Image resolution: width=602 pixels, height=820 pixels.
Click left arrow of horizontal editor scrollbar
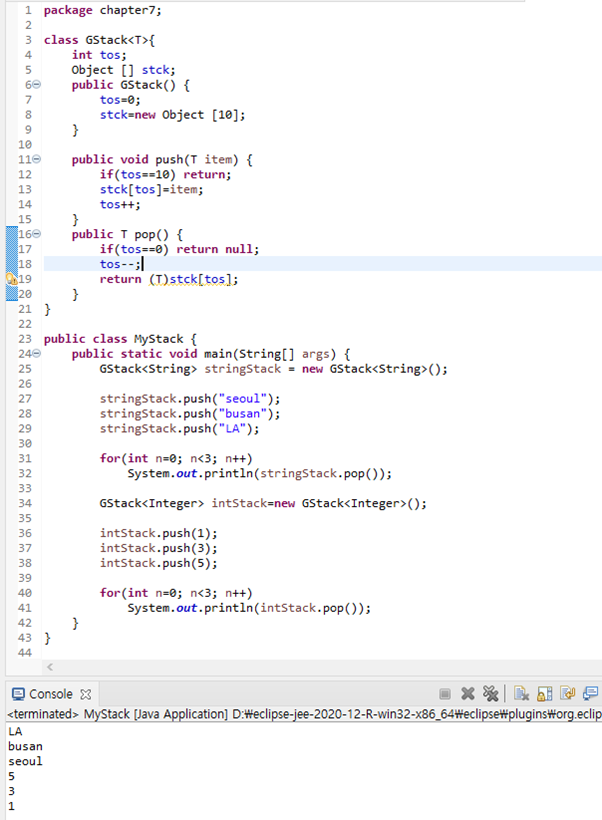[x=50, y=667]
